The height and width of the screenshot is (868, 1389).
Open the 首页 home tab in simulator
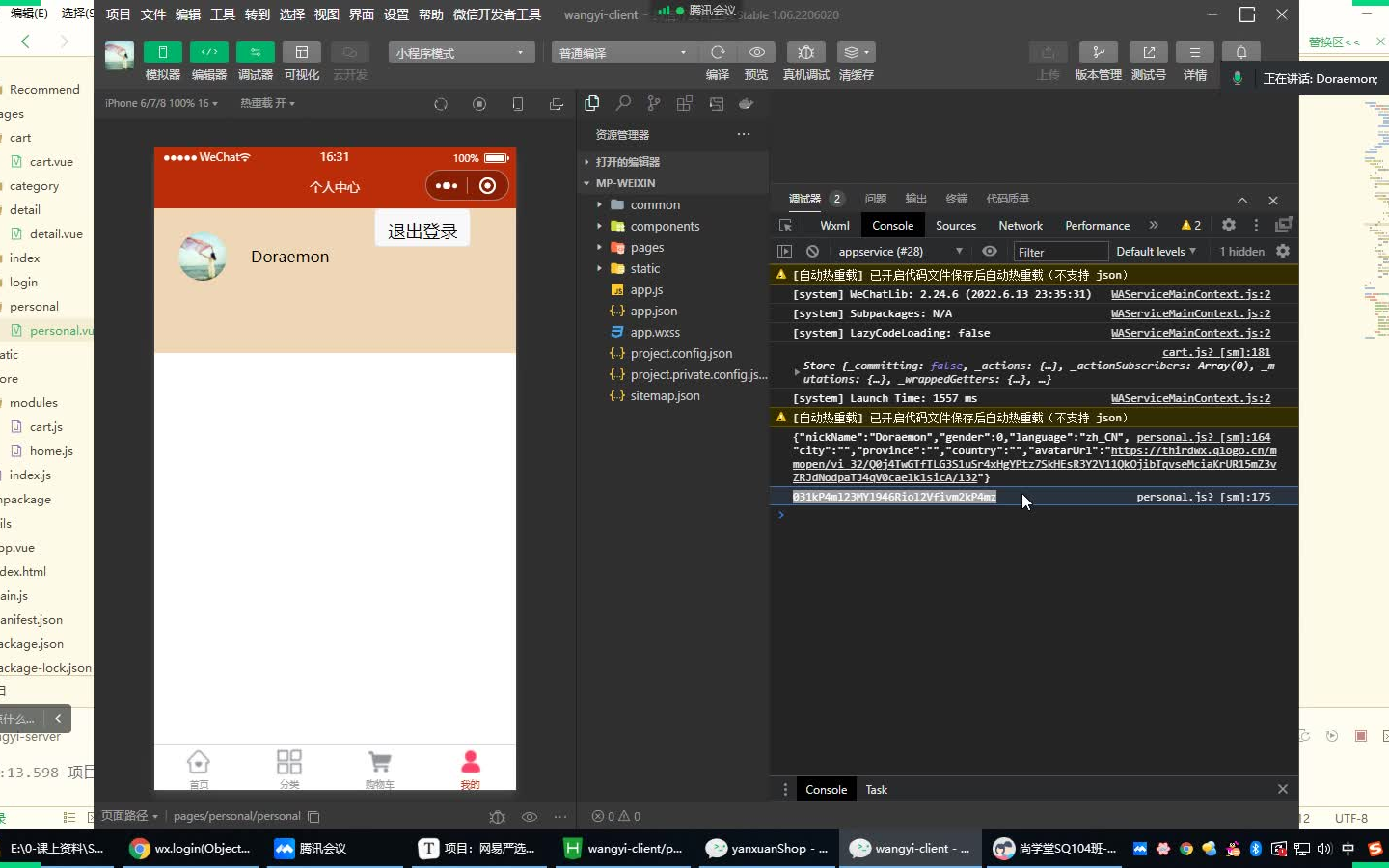coord(199,768)
